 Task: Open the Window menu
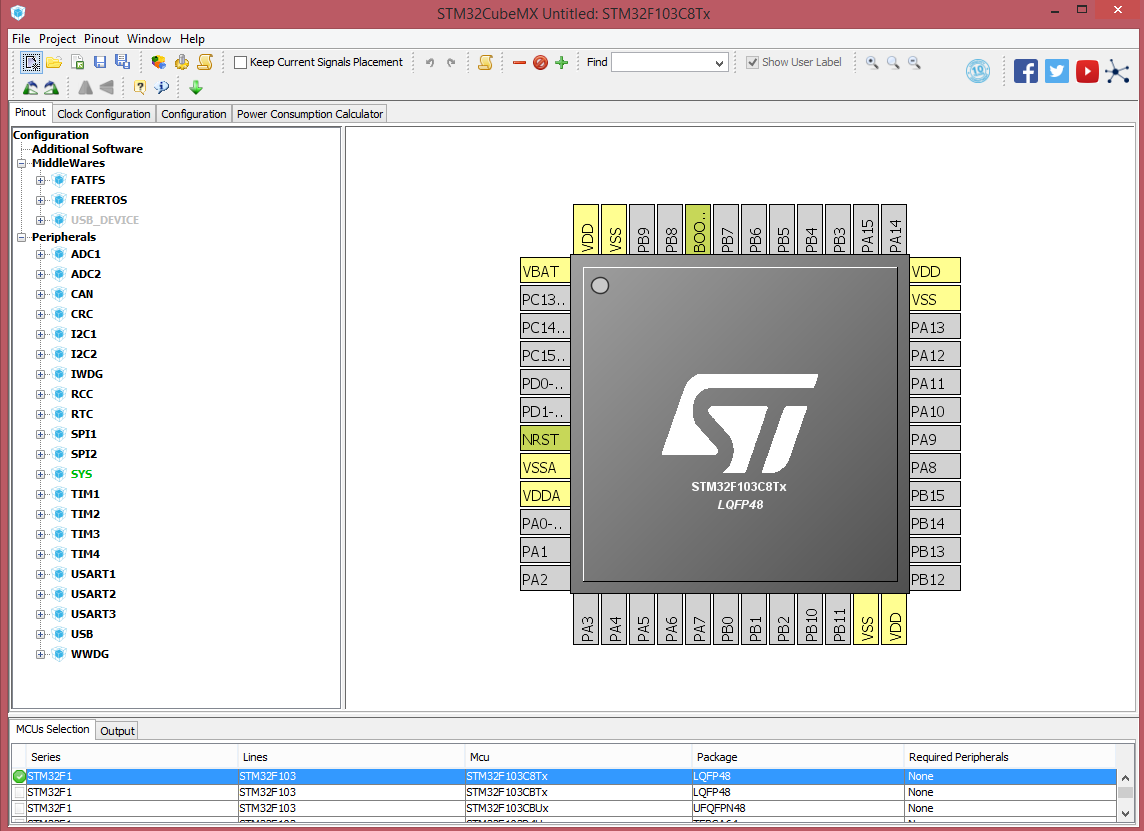pyautogui.click(x=149, y=39)
